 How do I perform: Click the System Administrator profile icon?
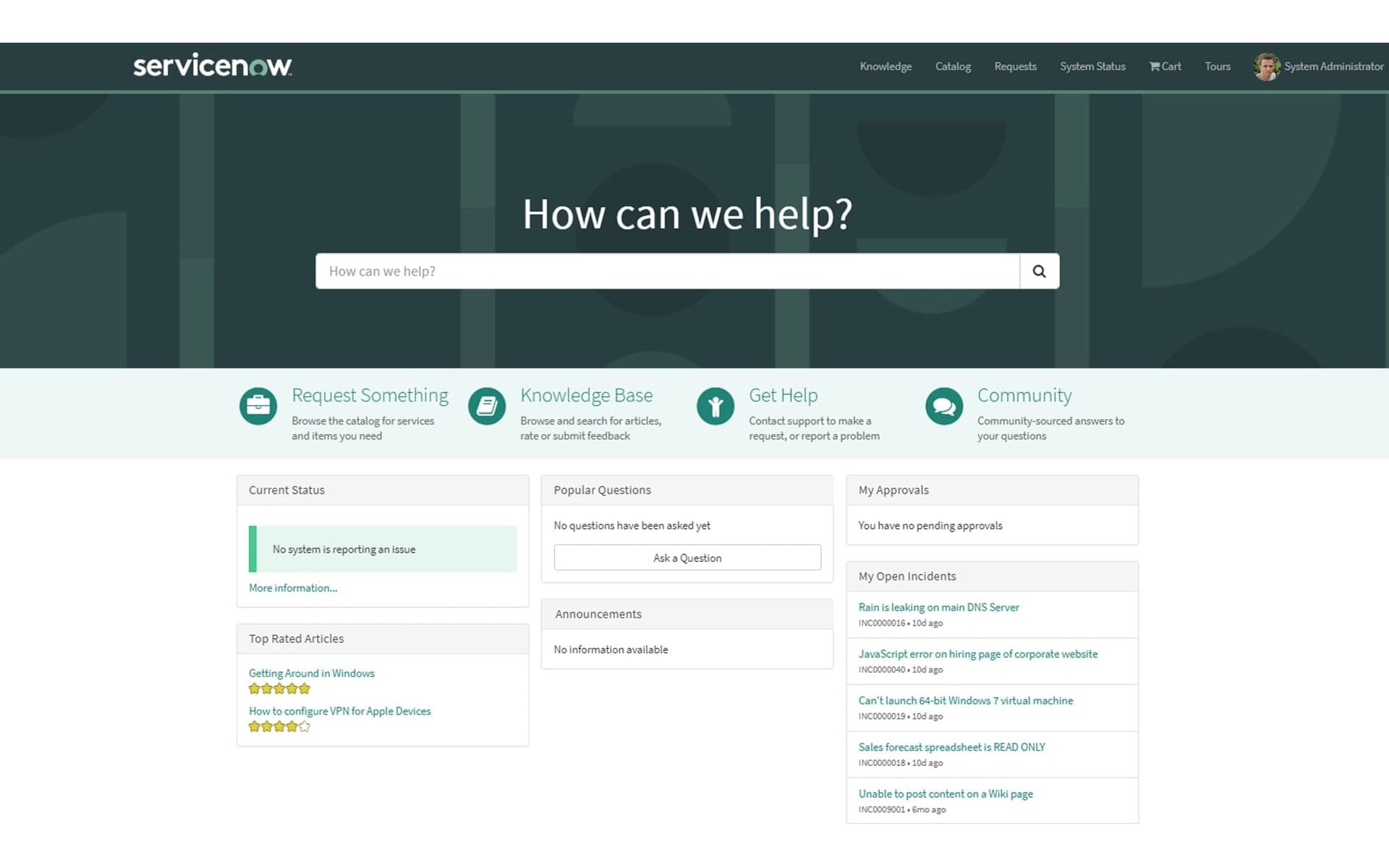pyautogui.click(x=1265, y=66)
